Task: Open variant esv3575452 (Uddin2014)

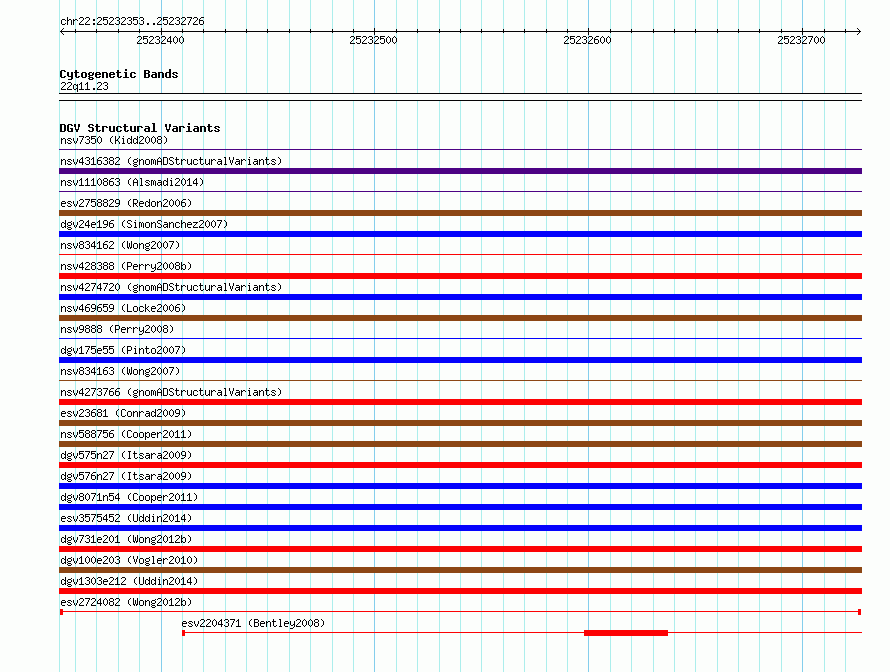Action: [126, 518]
